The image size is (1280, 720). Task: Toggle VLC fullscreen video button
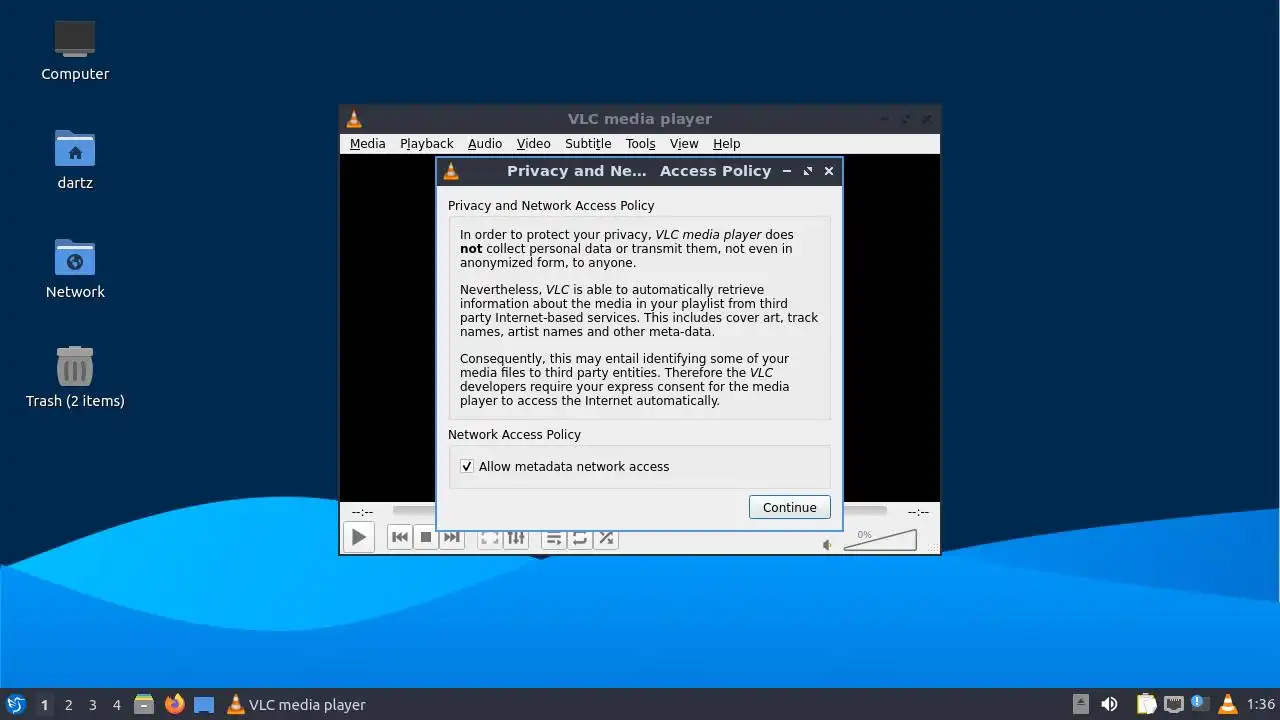(490, 538)
